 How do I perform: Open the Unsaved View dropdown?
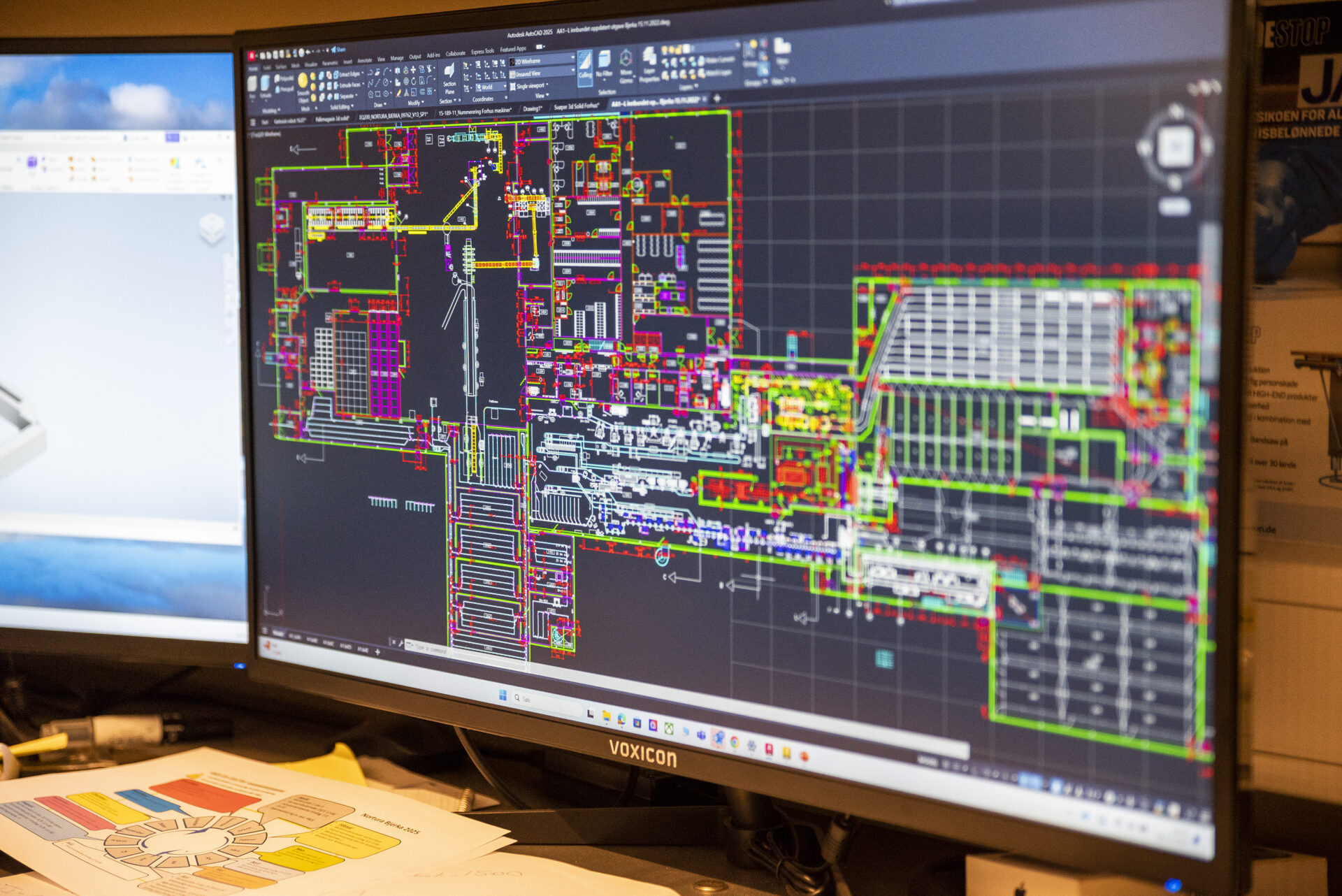pos(542,73)
